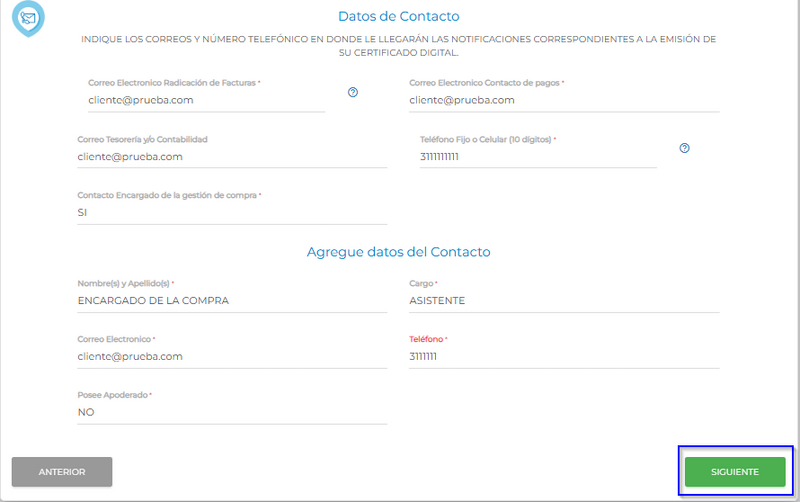This screenshot has width=800, height=502.
Task: Click the red Teléfono label text
Action: [x=427, y=339]
